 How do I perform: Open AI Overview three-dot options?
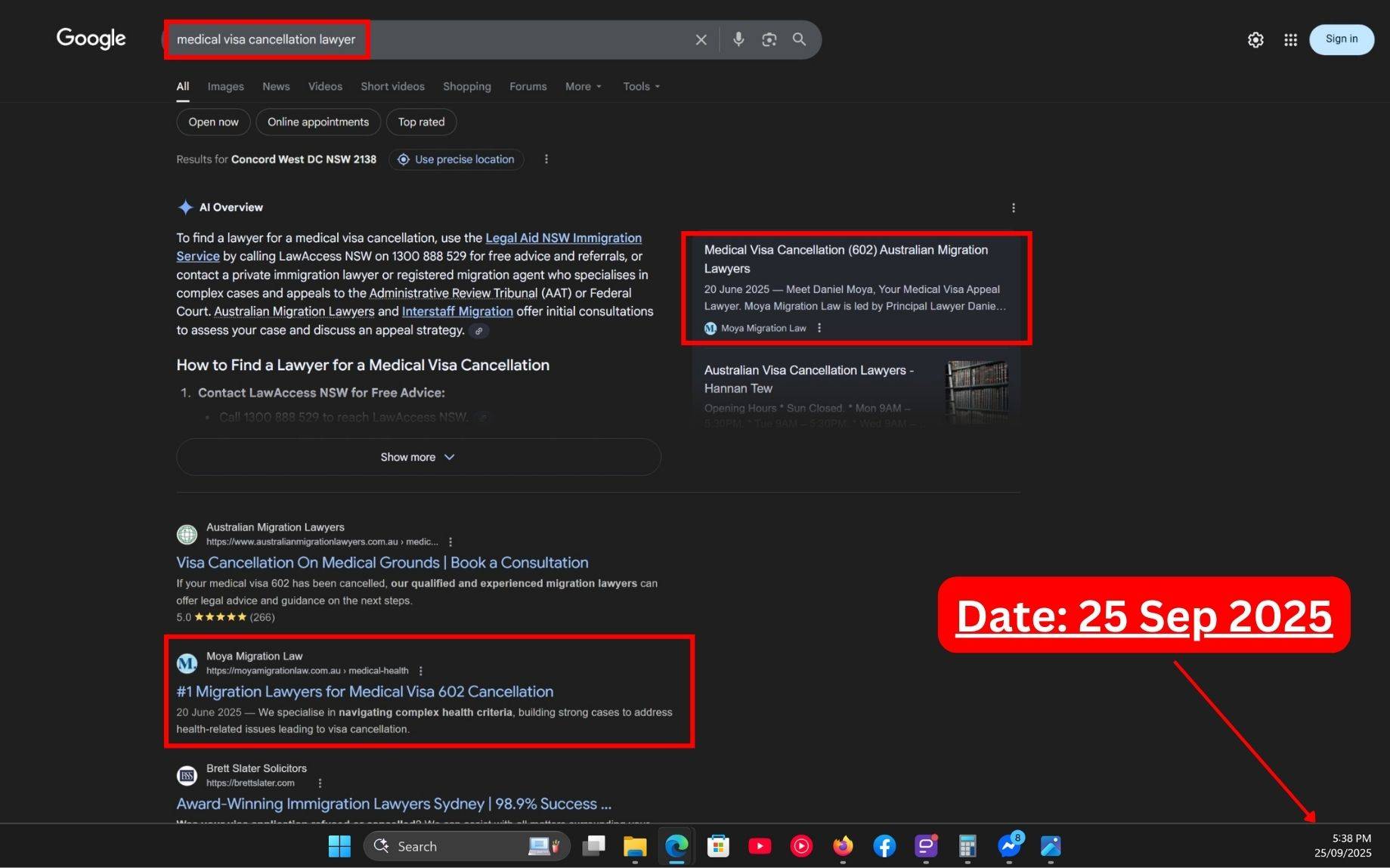1014,208
